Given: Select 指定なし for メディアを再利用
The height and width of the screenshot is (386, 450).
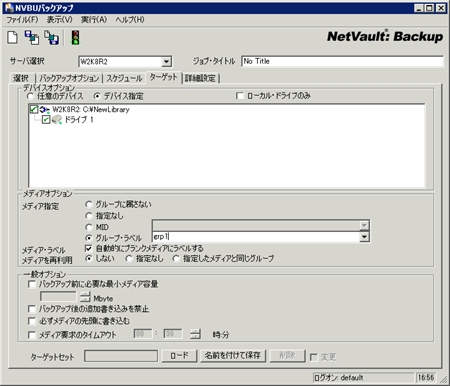Looking at the screenshot, I should pos(129,258).
